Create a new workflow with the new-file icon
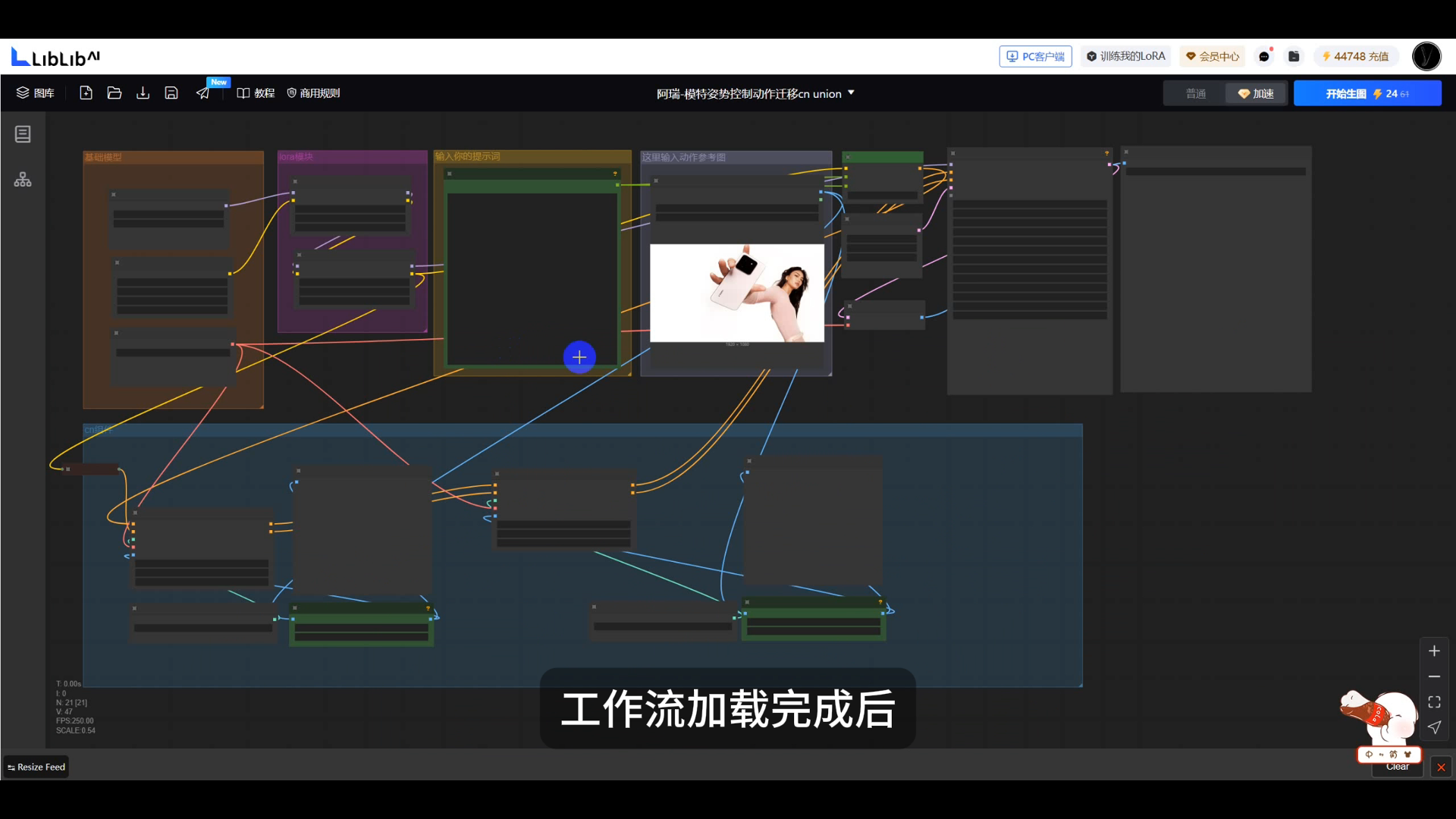Image resolution: width=1456 pixels, height=819 pixels. tap(86, 93)
